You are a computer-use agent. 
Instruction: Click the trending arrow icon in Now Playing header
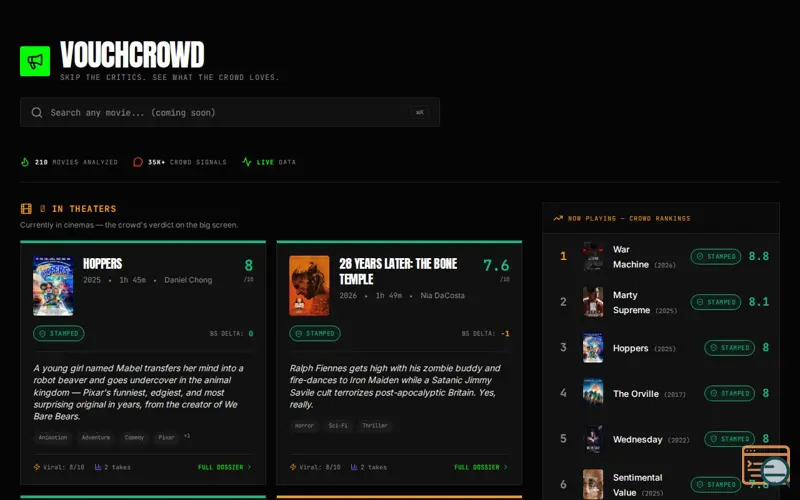tap(558, 218)
